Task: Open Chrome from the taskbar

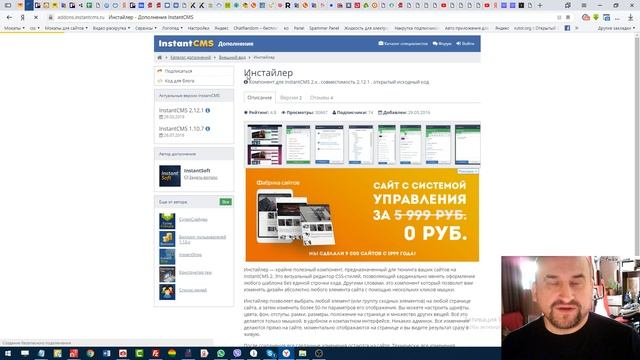Action: pos(90,353)
